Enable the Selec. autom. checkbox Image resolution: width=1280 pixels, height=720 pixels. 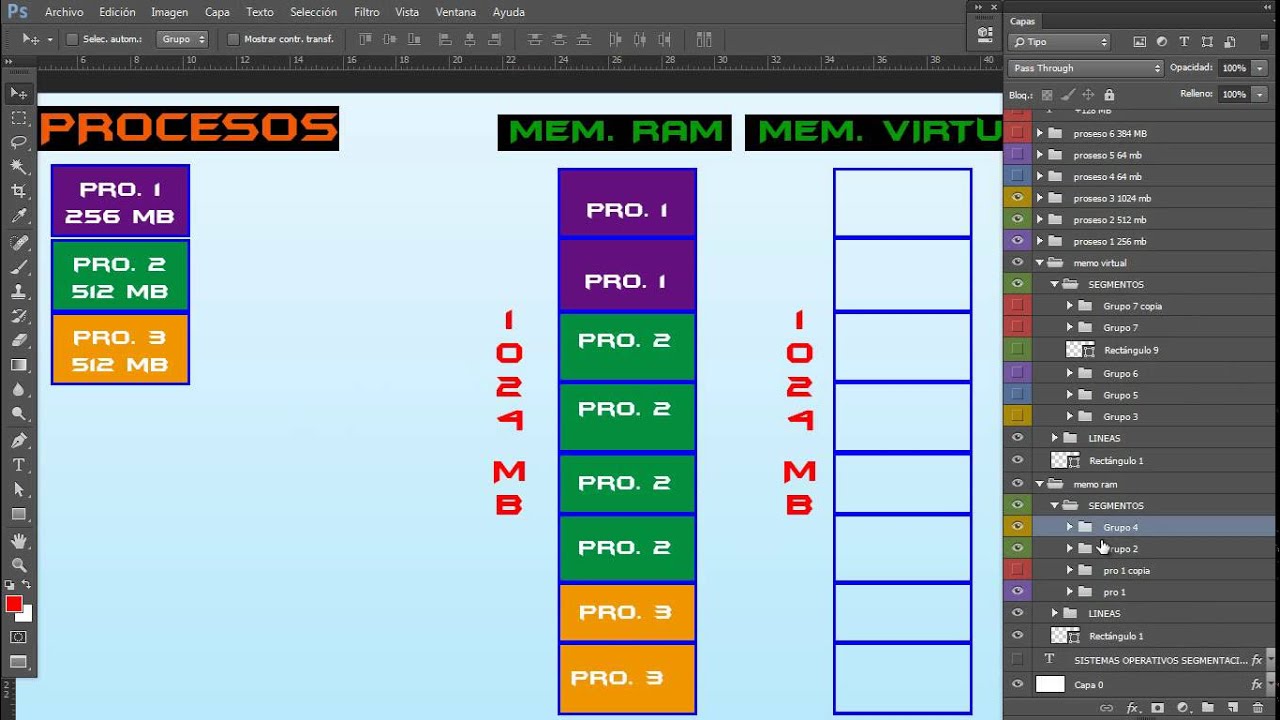[x=72, y=39]
